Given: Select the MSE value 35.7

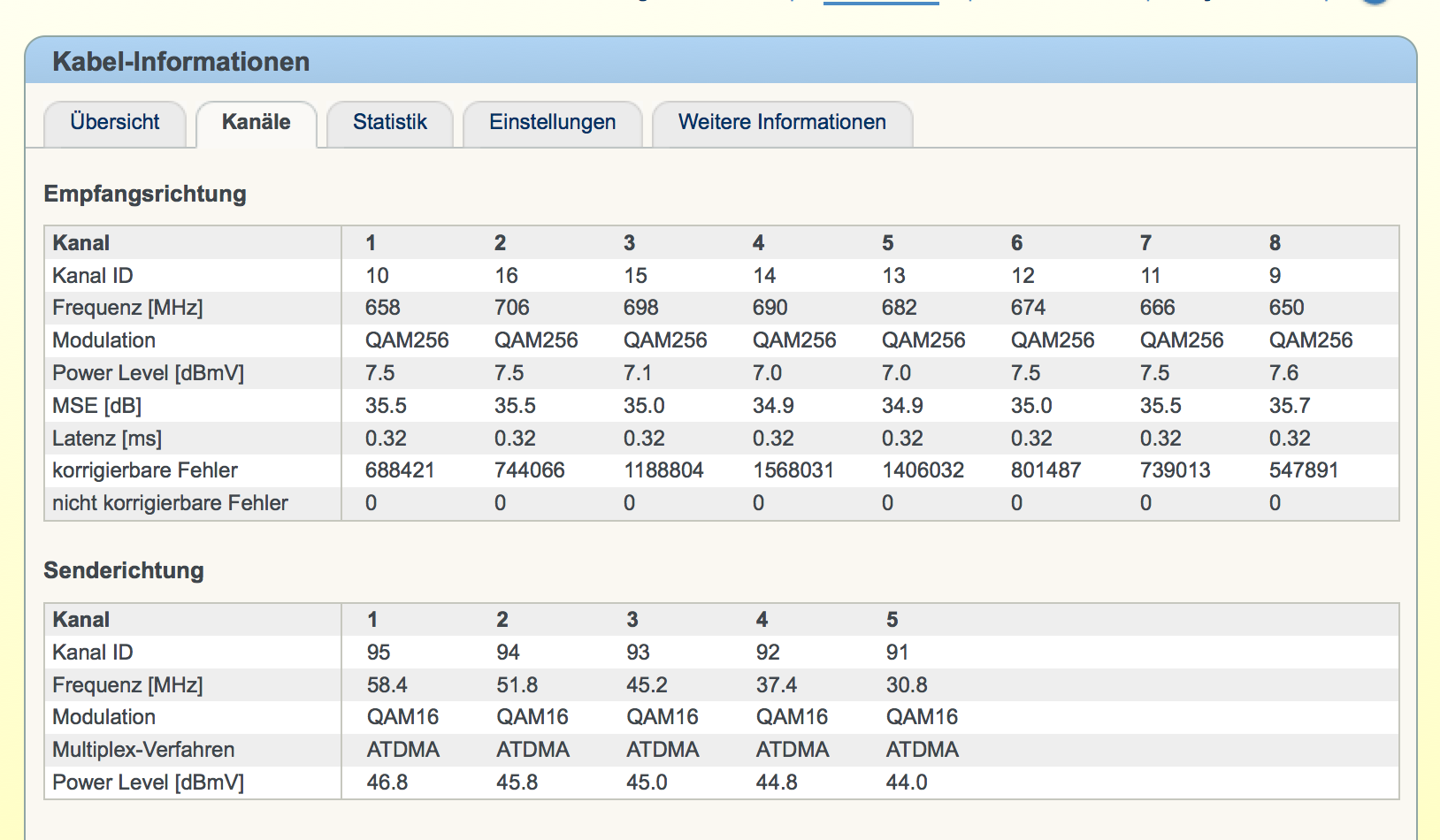Looking at the screenshot, I should (x=1290, y=406).
